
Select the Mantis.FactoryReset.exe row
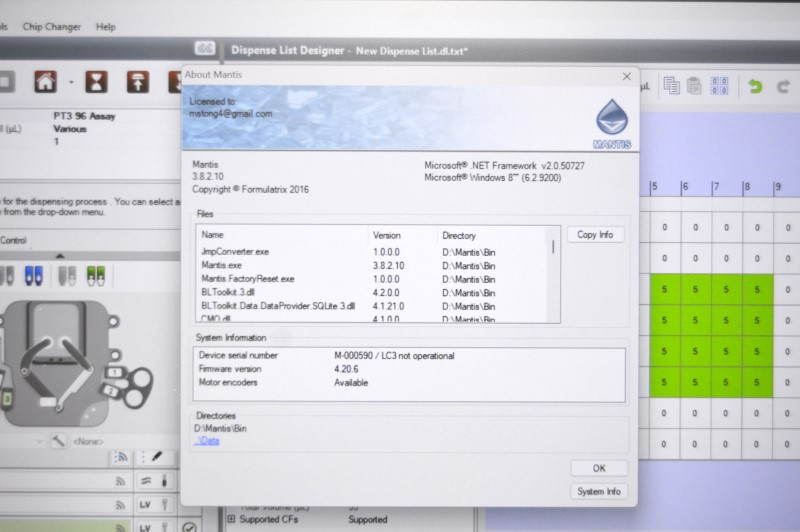click(x=371, y=279)
